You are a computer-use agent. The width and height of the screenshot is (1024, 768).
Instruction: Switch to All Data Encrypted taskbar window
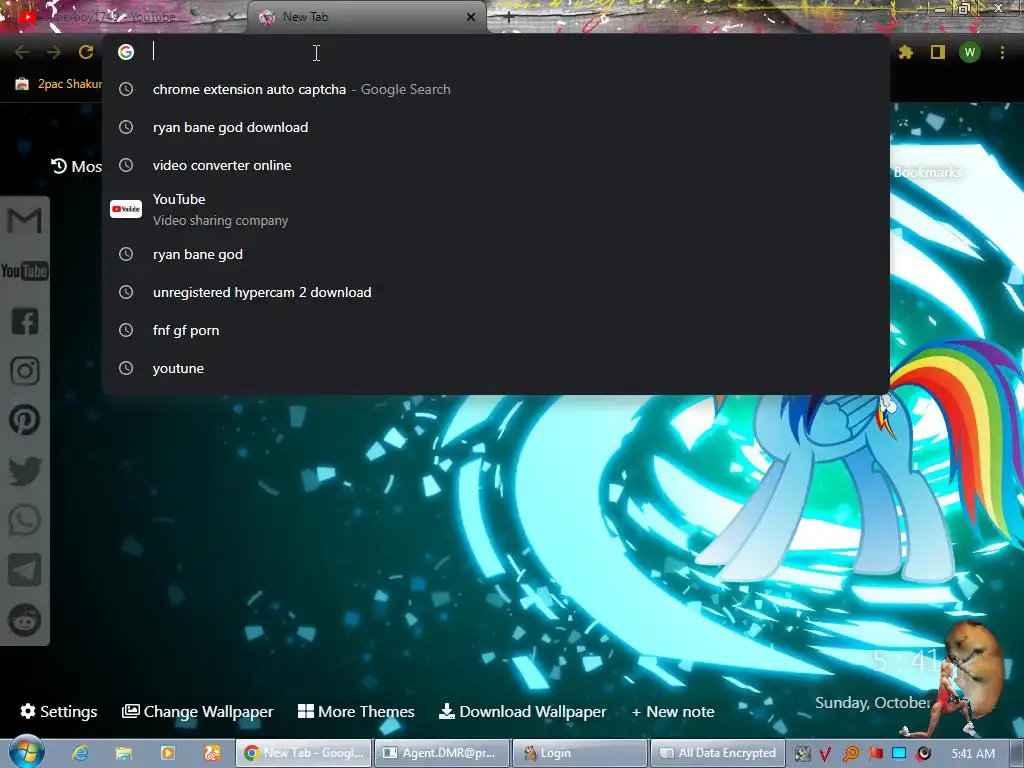coord(718,753)
